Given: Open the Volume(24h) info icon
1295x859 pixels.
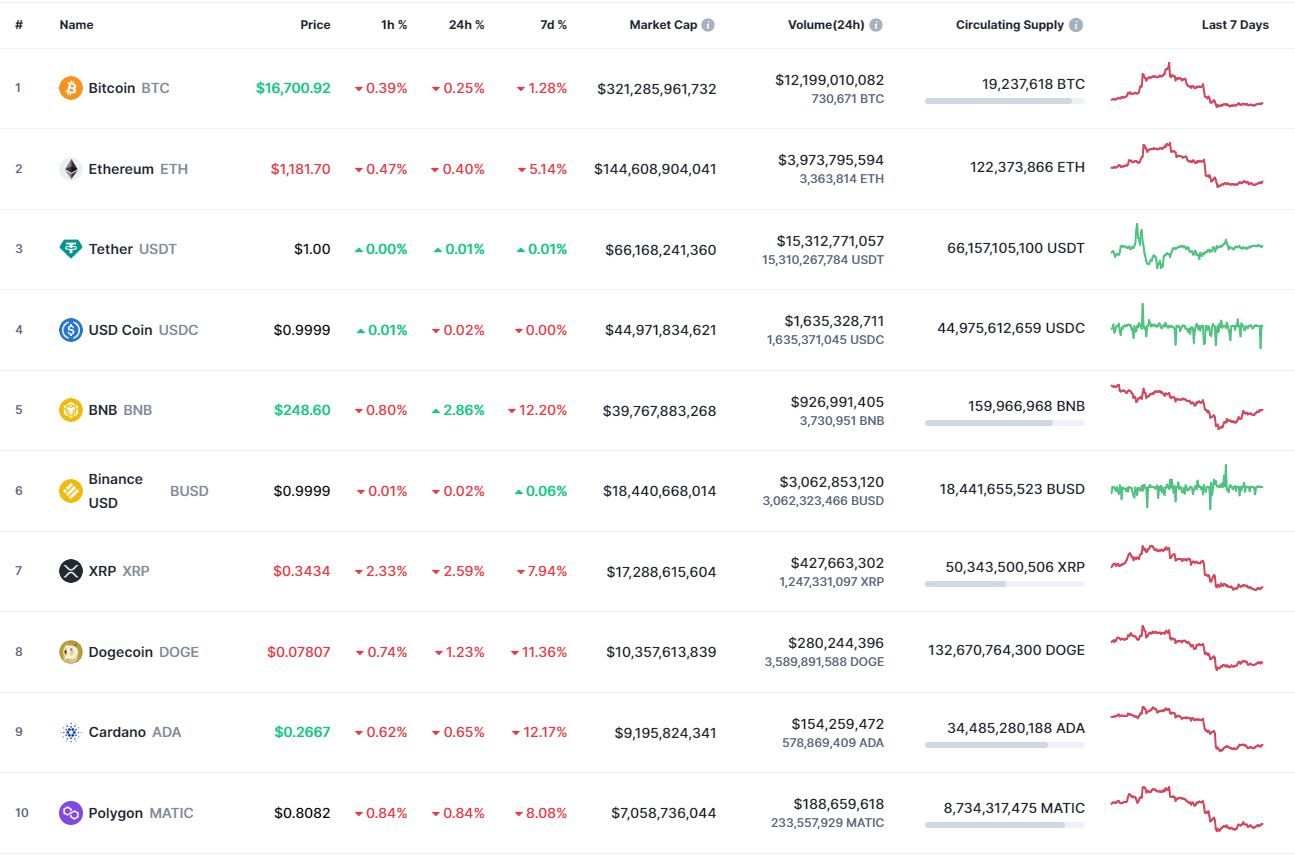Looking at the screenshot, I should [x=876, y=25].
